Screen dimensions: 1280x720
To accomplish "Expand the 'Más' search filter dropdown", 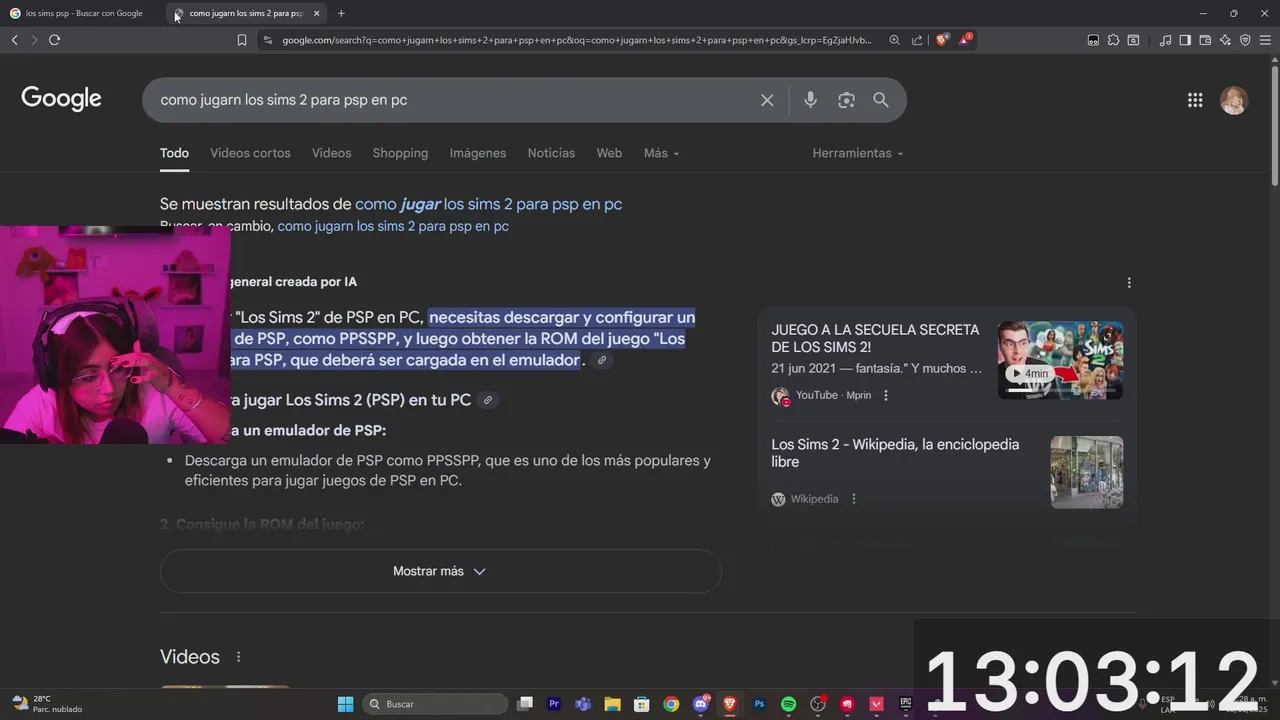I will click(661, 153).
